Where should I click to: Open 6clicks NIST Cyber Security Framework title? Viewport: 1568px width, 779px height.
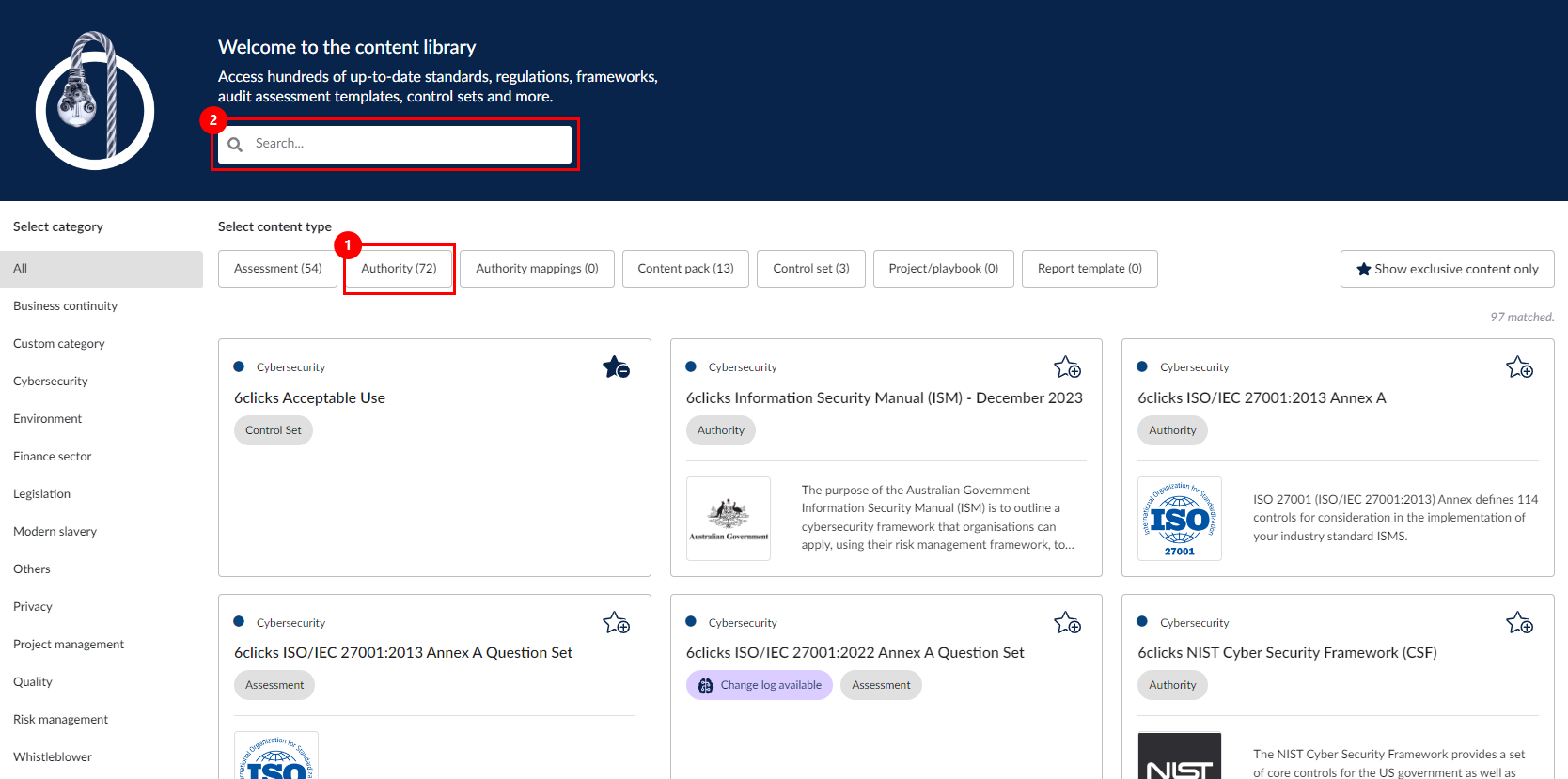tap(1287, 653)
